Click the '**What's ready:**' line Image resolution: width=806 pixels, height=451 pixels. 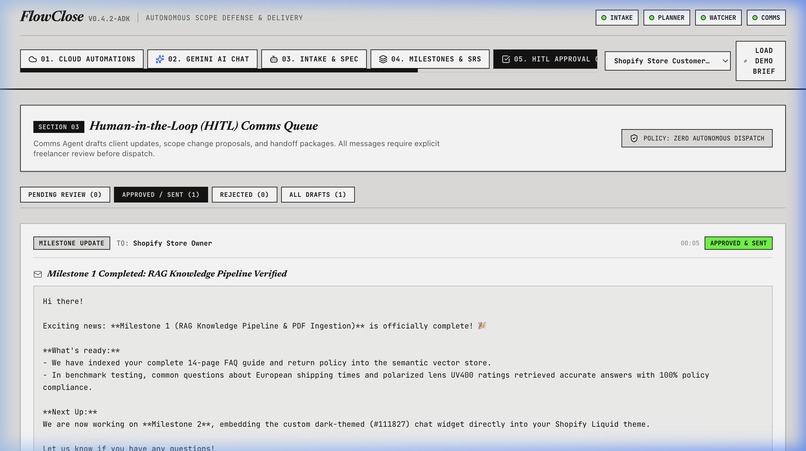(x=81, y=351)
